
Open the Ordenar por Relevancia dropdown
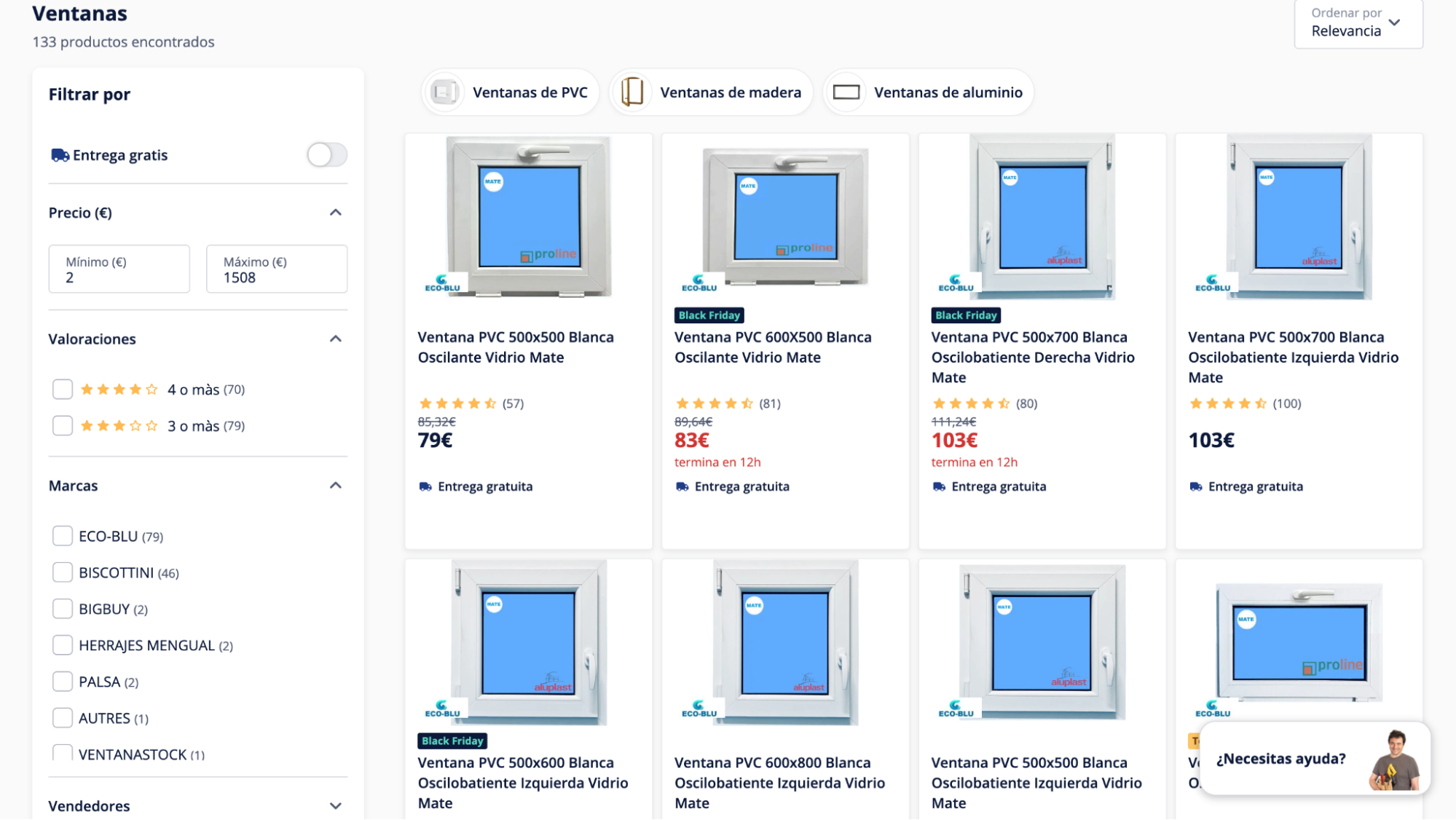(x=1358, y=23)
